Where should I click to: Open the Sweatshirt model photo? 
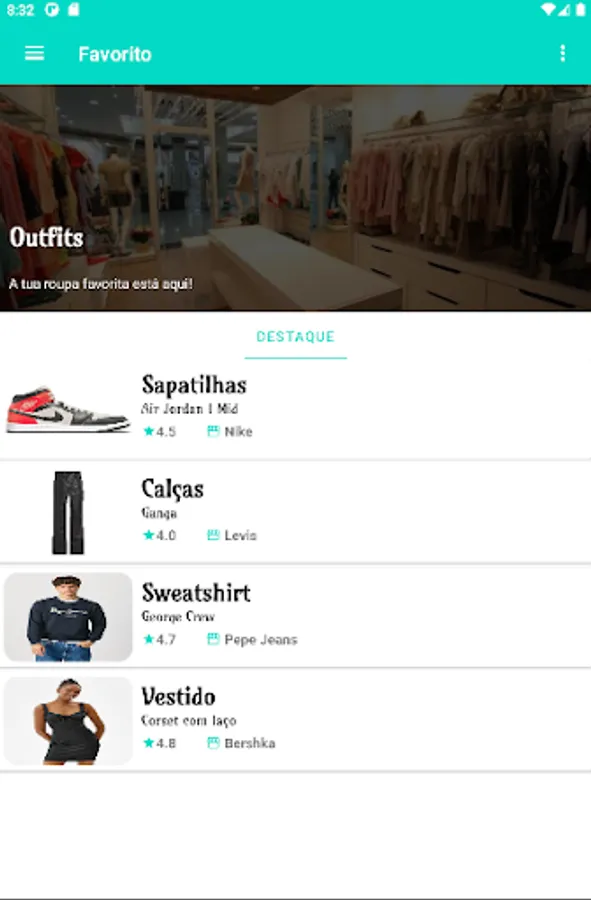tap(68, 617)
